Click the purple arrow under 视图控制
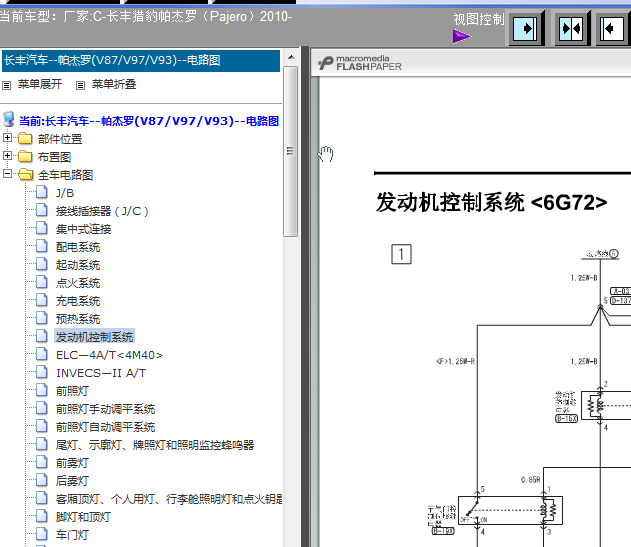 click(x=462, y=36)
